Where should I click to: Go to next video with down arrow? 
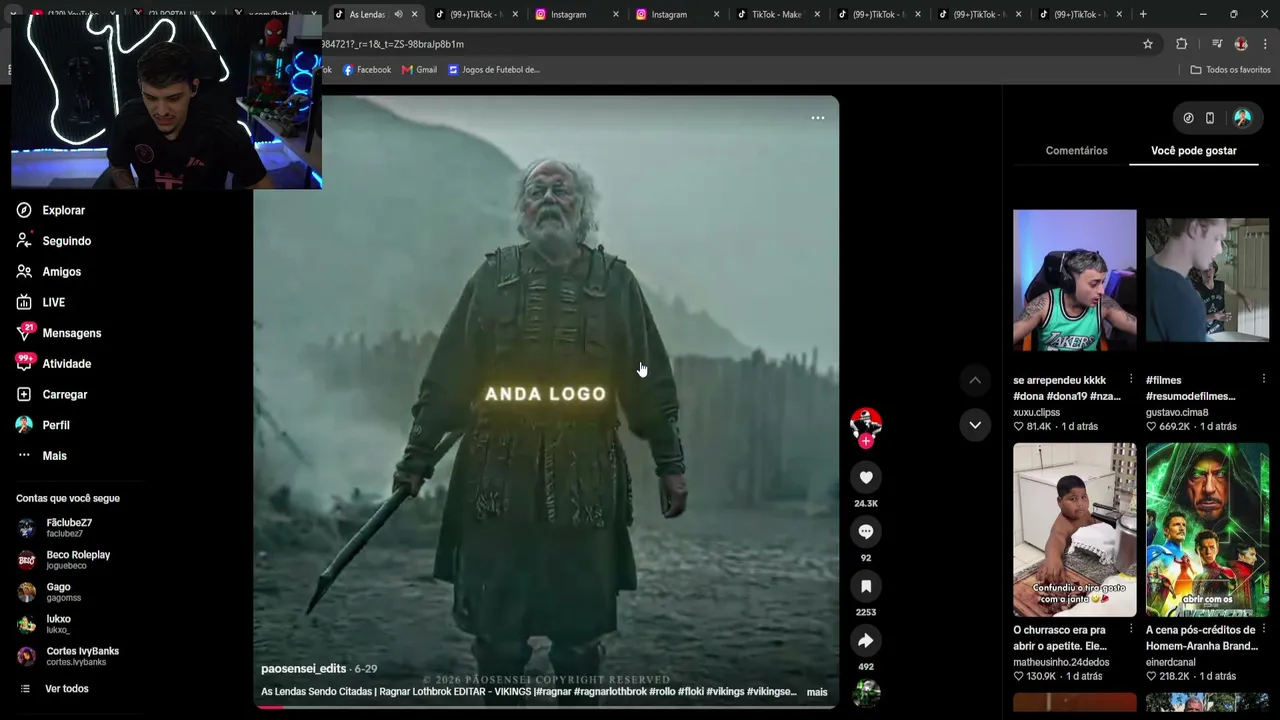[975, 425]
